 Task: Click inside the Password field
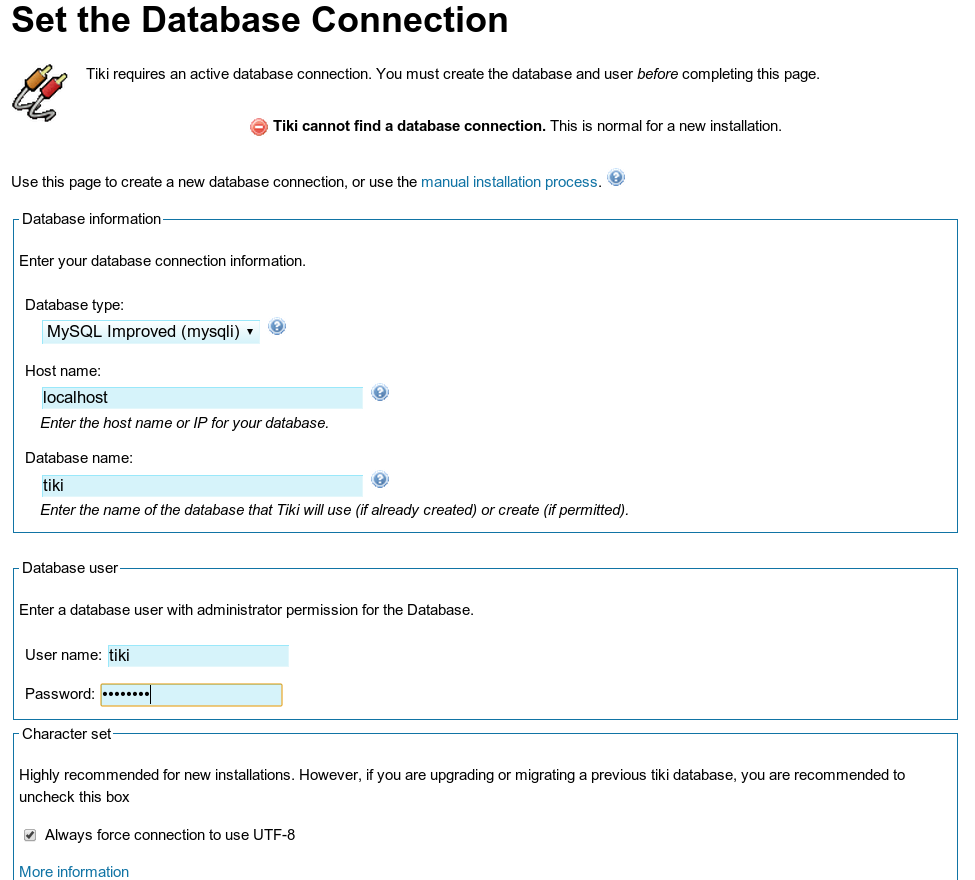pos(191,695)
